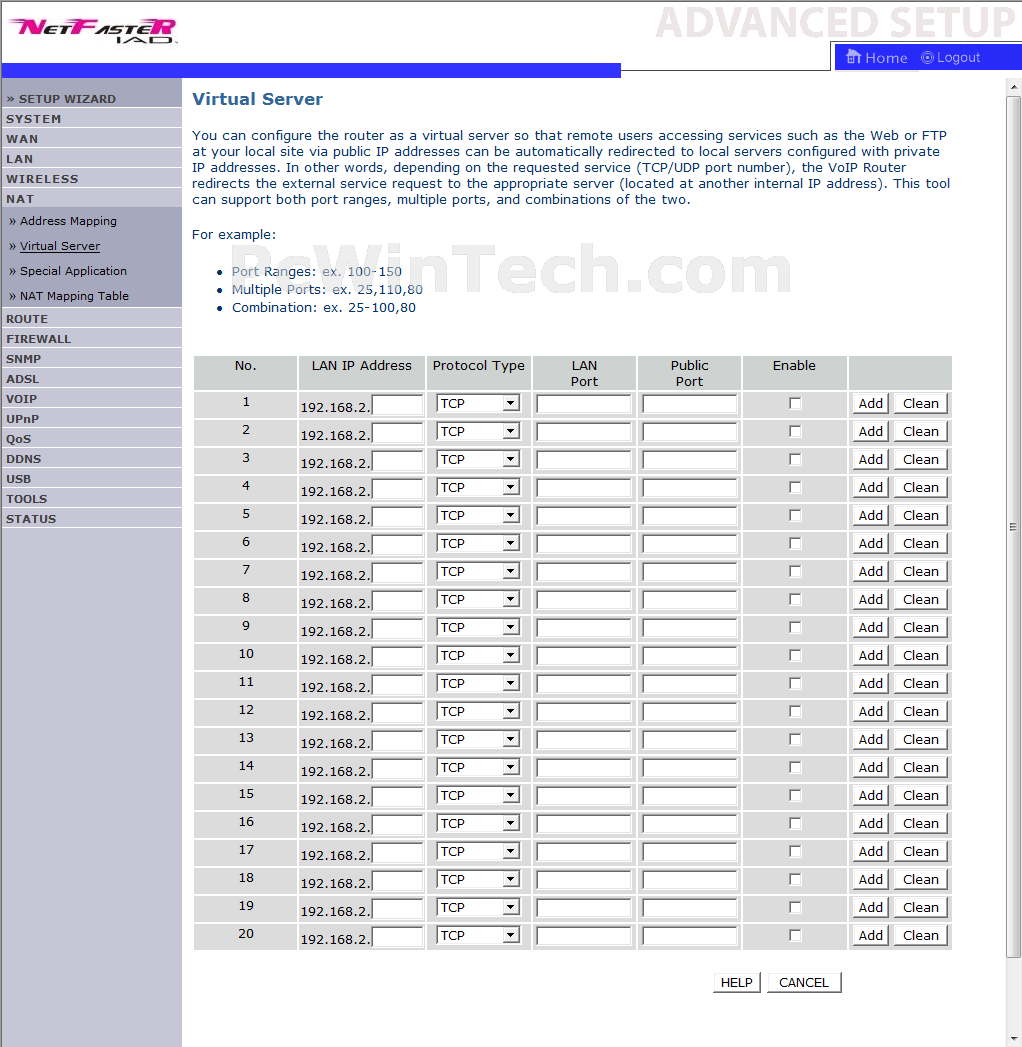Viewport: 1022px width, 1047px height.
Task: Tick Enable checkbox in row 15
Action: [794, 796]
